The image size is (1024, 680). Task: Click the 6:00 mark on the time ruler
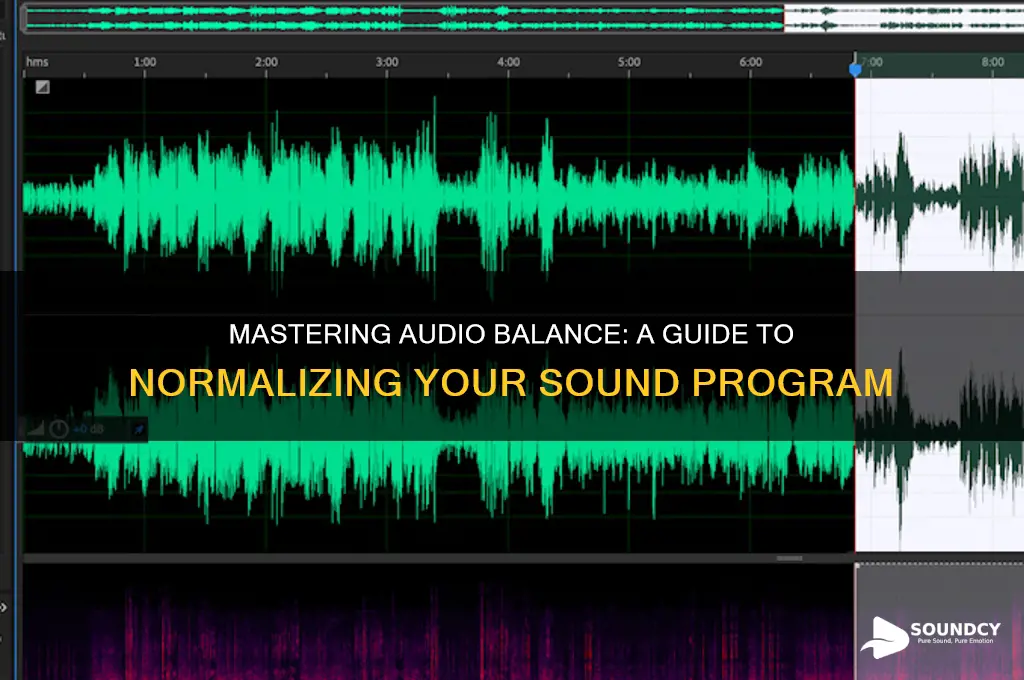[x=751, y=62]
